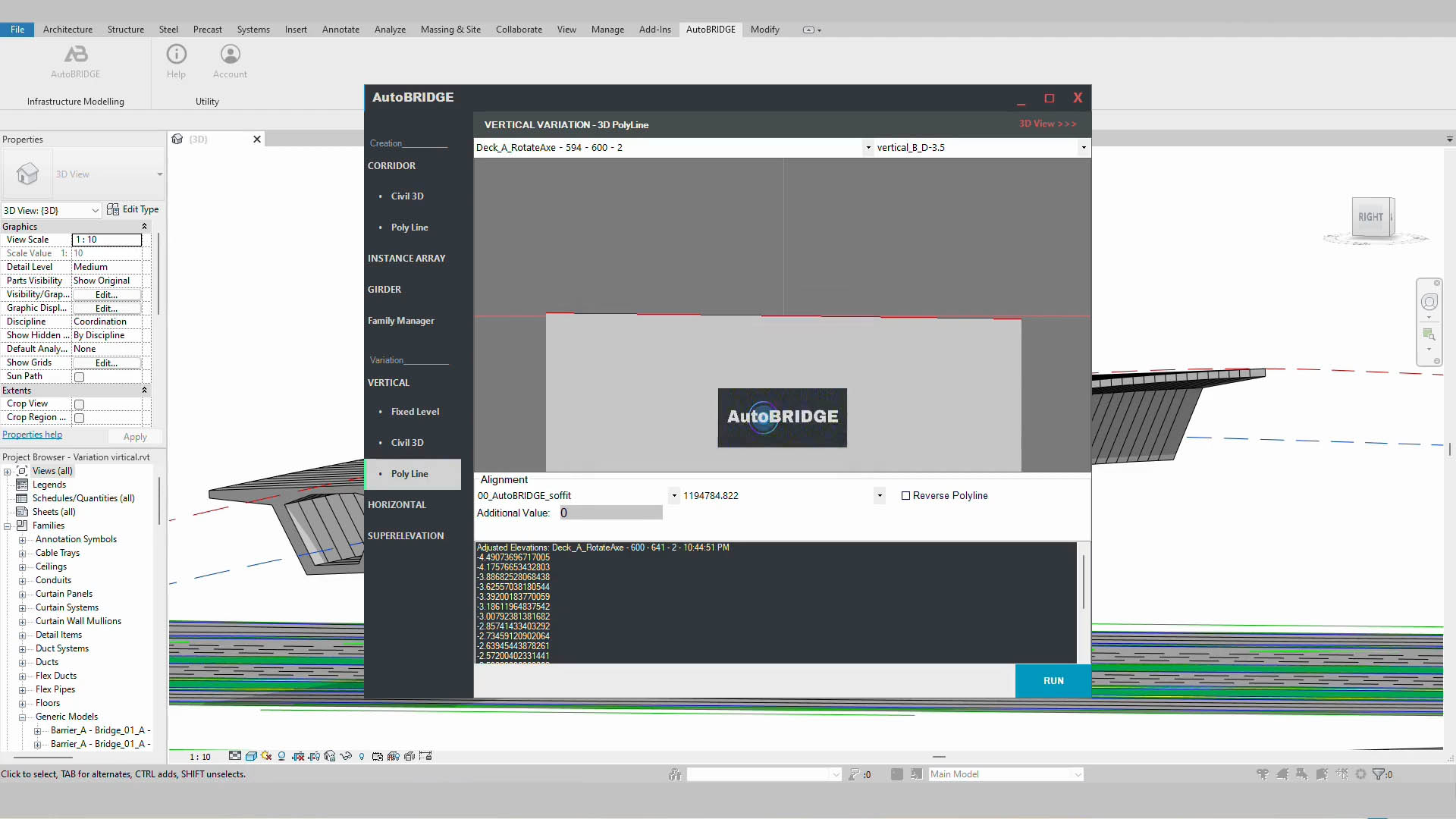The image size is (1456, 819).
Task: Enable the Crop View checkbox
Action: click(x=79, y=404)
